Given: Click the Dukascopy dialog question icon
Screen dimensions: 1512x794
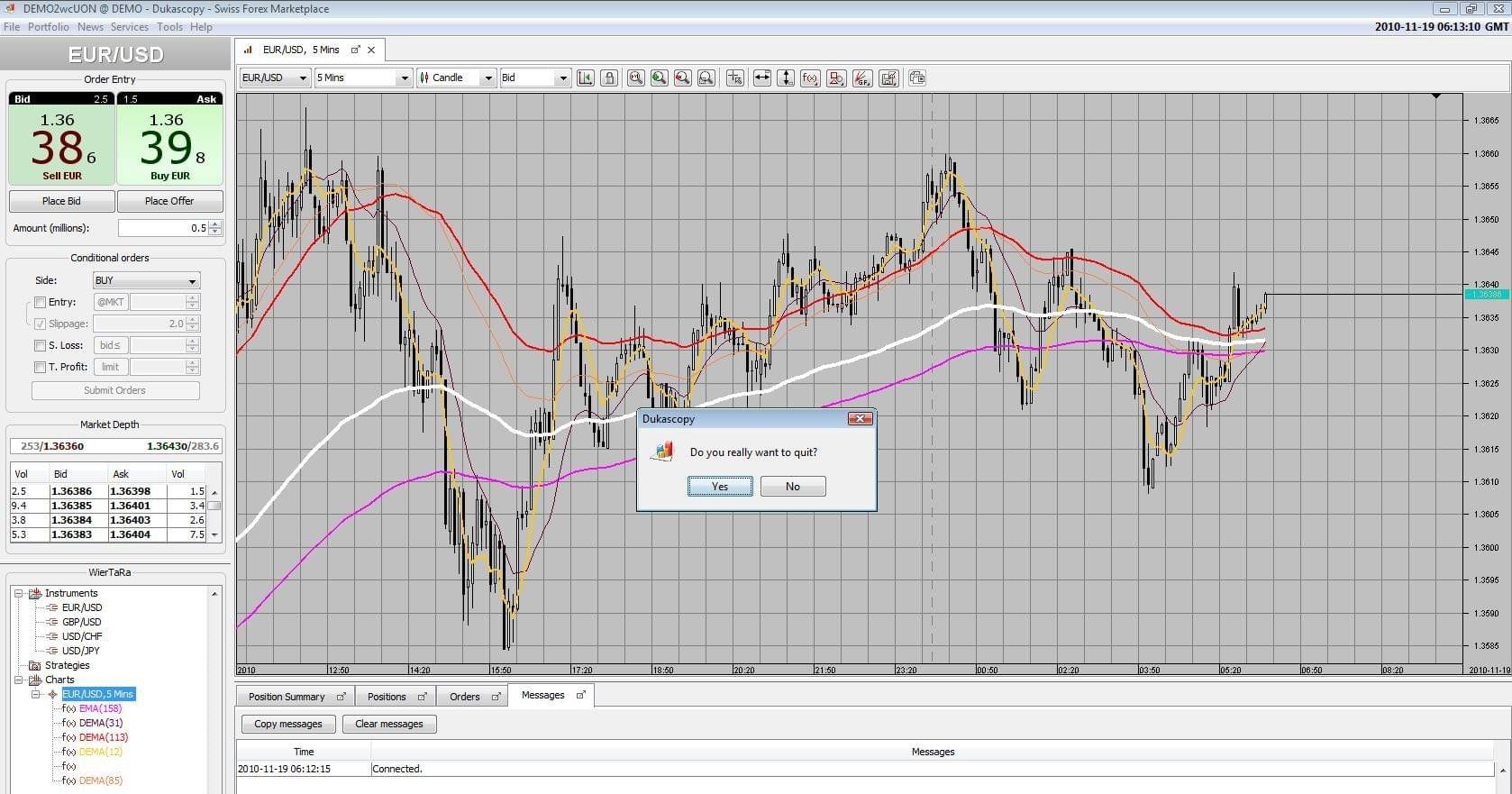Looking at the screenshot, I should (x=663, y=452).
